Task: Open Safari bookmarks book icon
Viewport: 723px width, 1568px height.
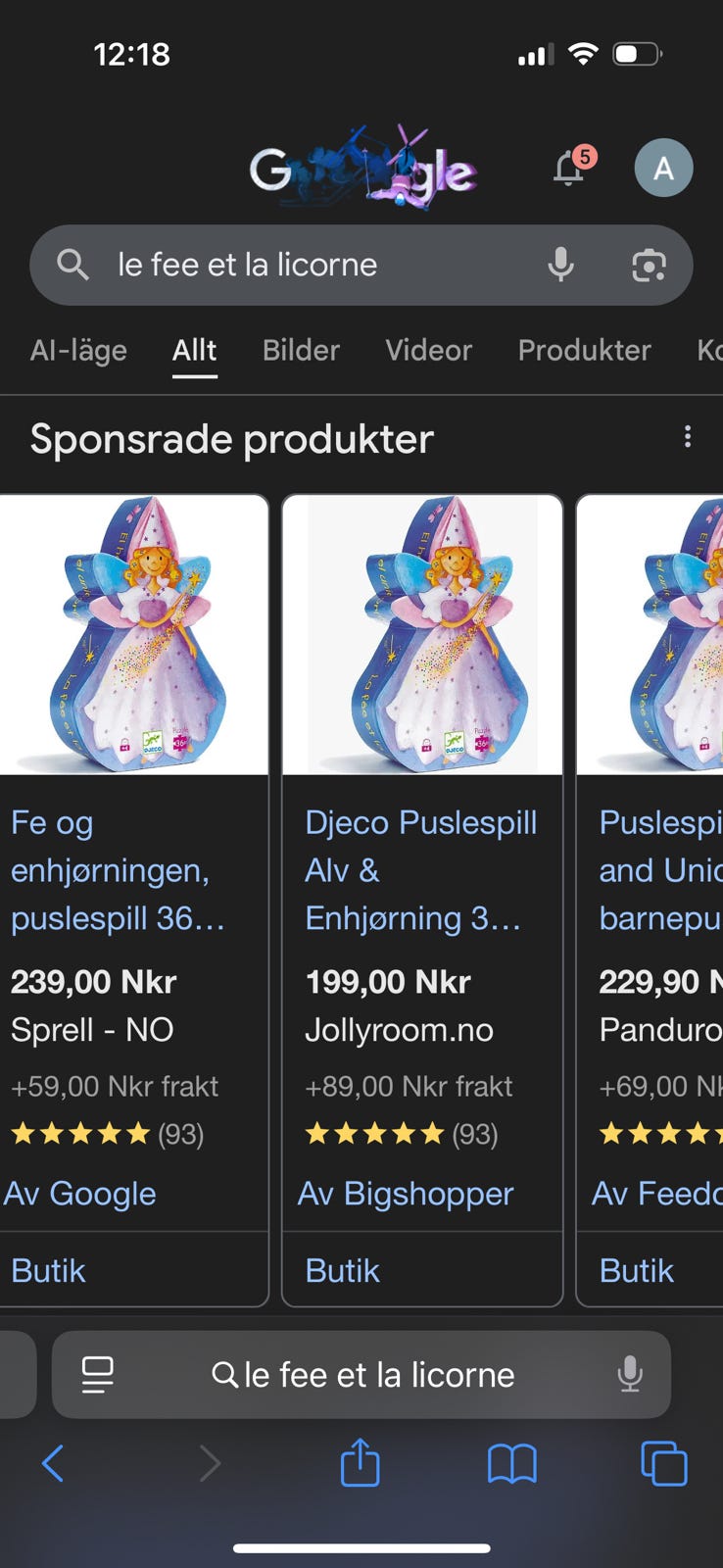Action: coord(511,1464)
